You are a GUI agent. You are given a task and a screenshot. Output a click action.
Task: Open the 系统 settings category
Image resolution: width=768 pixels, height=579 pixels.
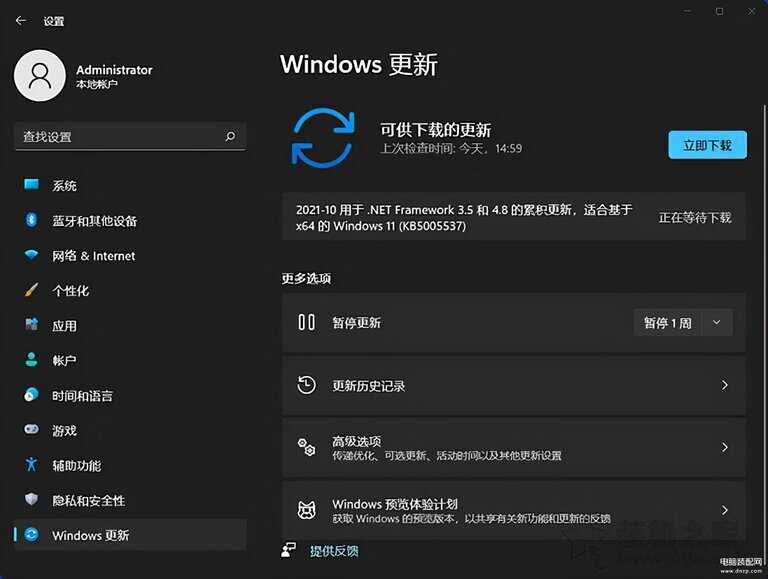click(65, 186)
